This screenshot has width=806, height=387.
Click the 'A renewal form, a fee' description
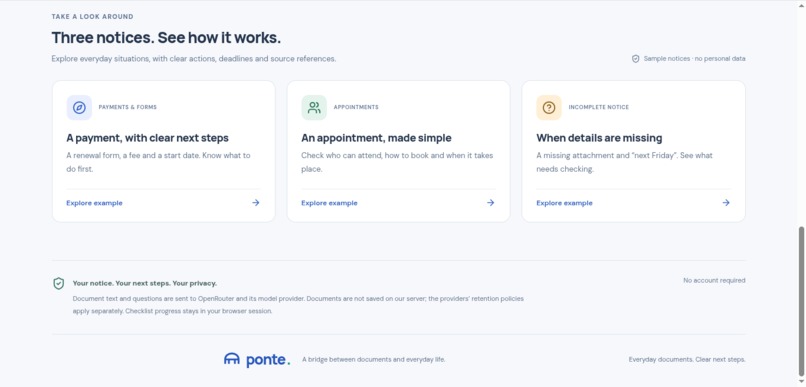pyautogui.click(x=158, y=162)
